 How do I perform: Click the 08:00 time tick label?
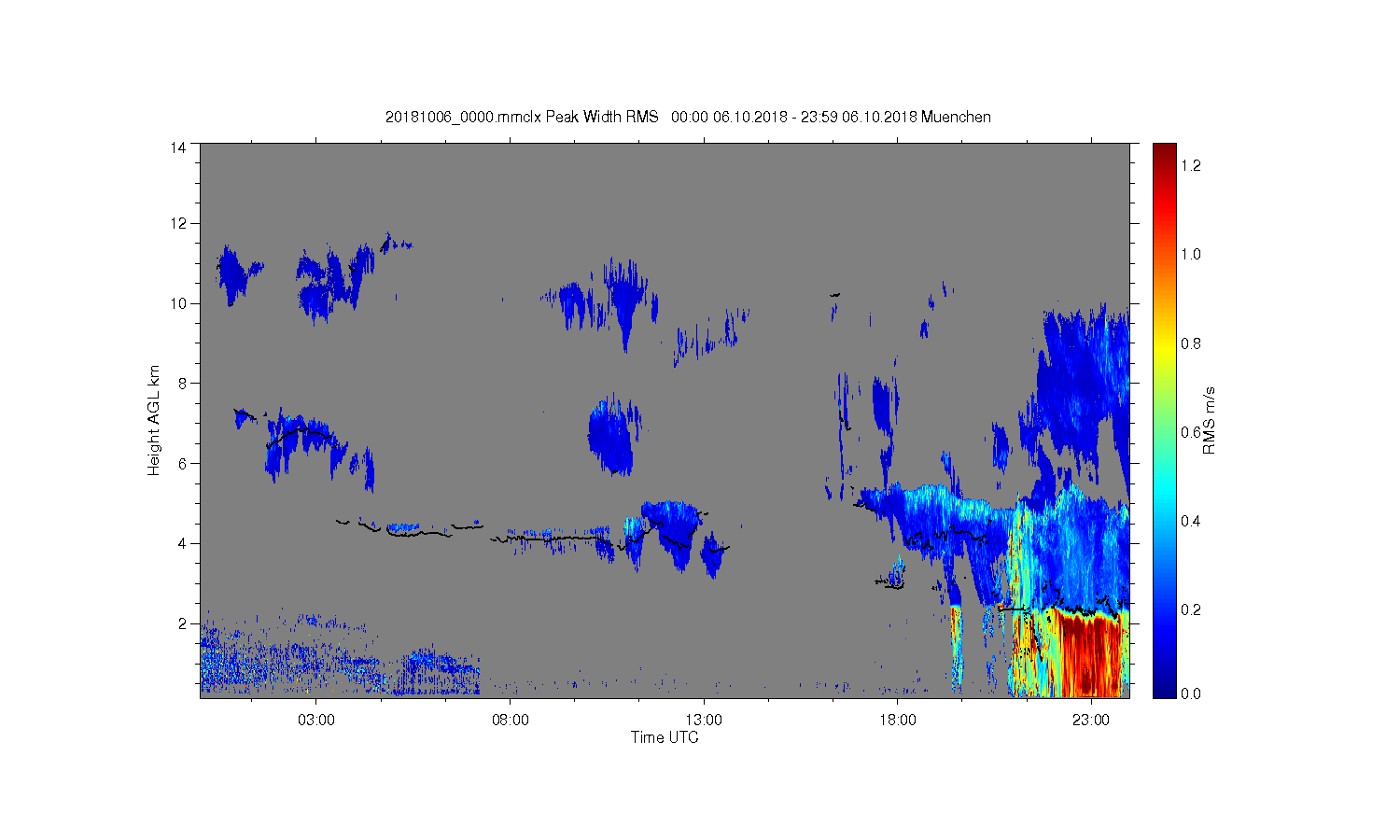(x=510, y=721)
